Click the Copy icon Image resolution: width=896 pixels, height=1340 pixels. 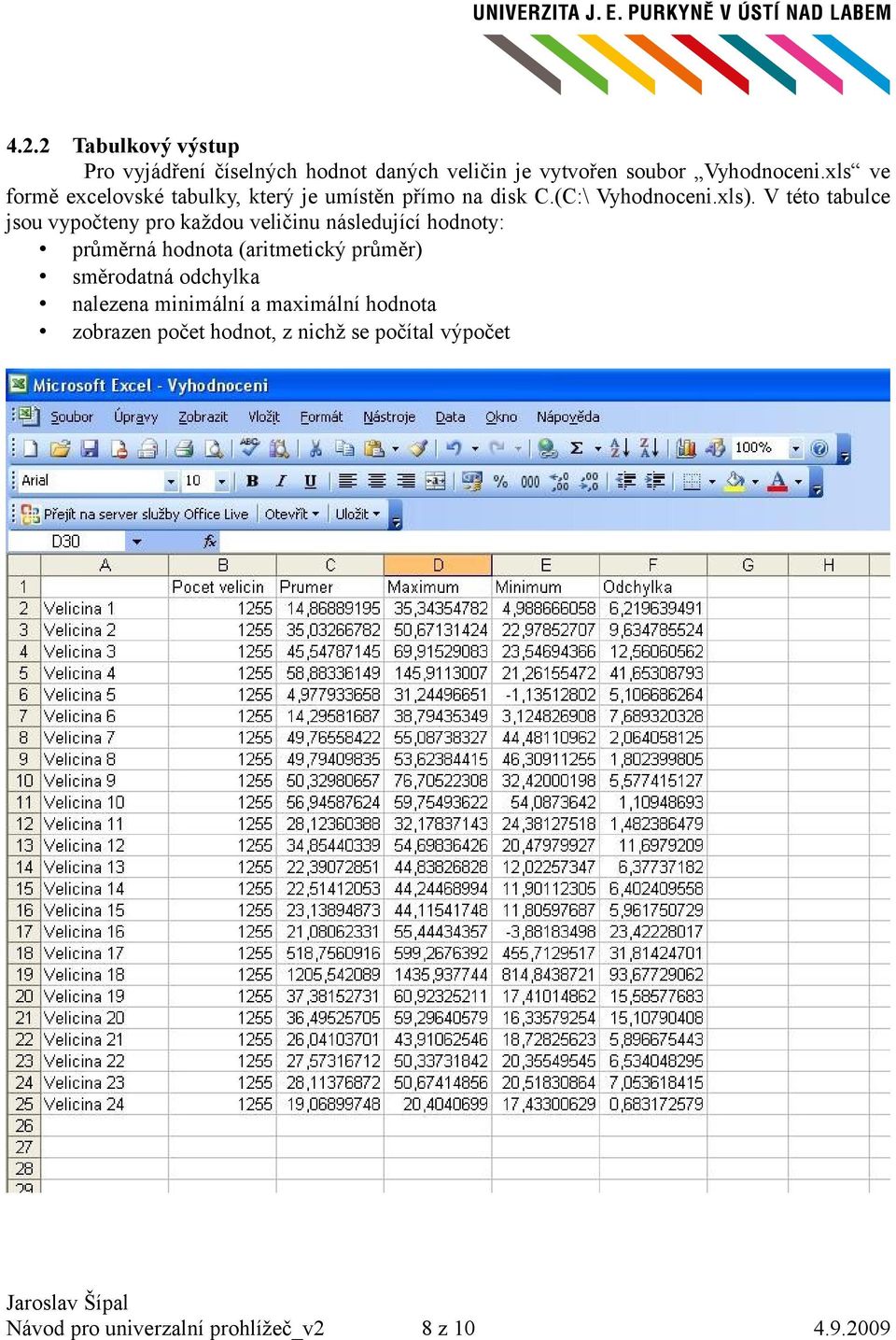(x=344, y=449)
